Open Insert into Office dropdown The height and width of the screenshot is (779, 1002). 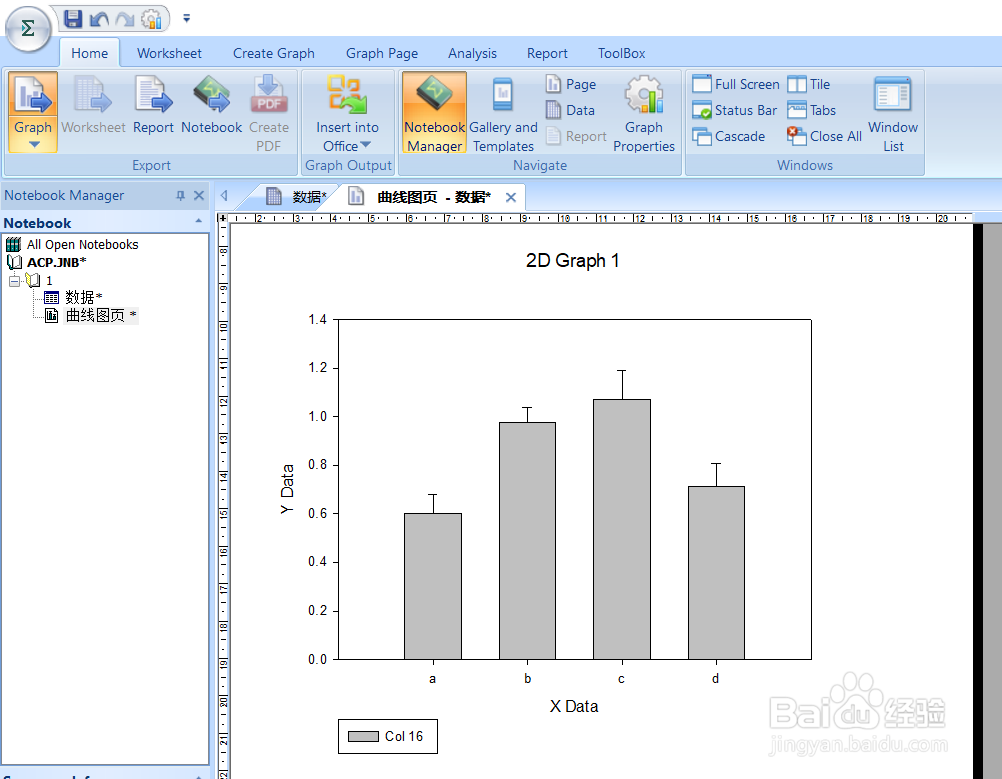347,113
